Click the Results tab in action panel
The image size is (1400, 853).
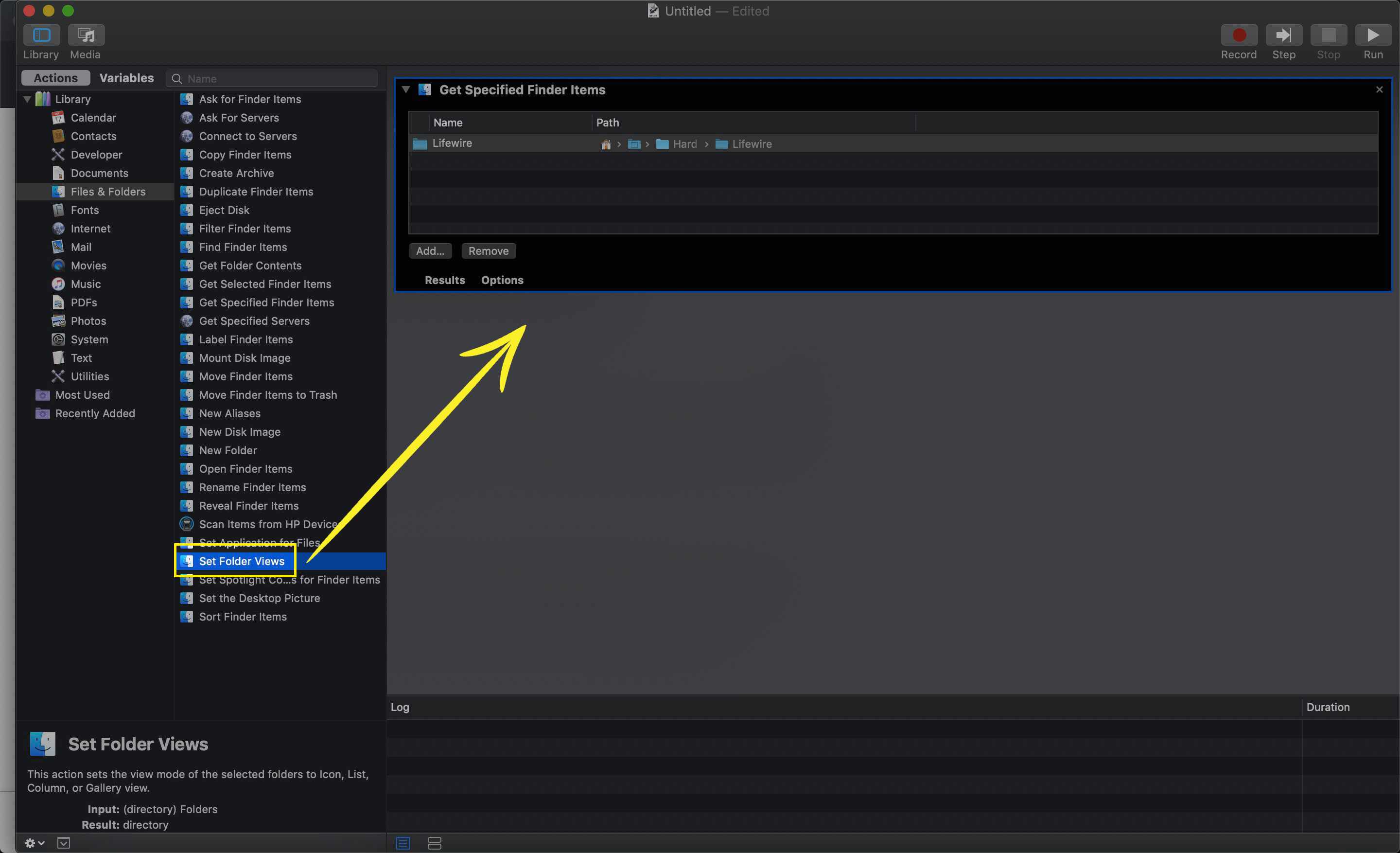[x=444, y=279]
